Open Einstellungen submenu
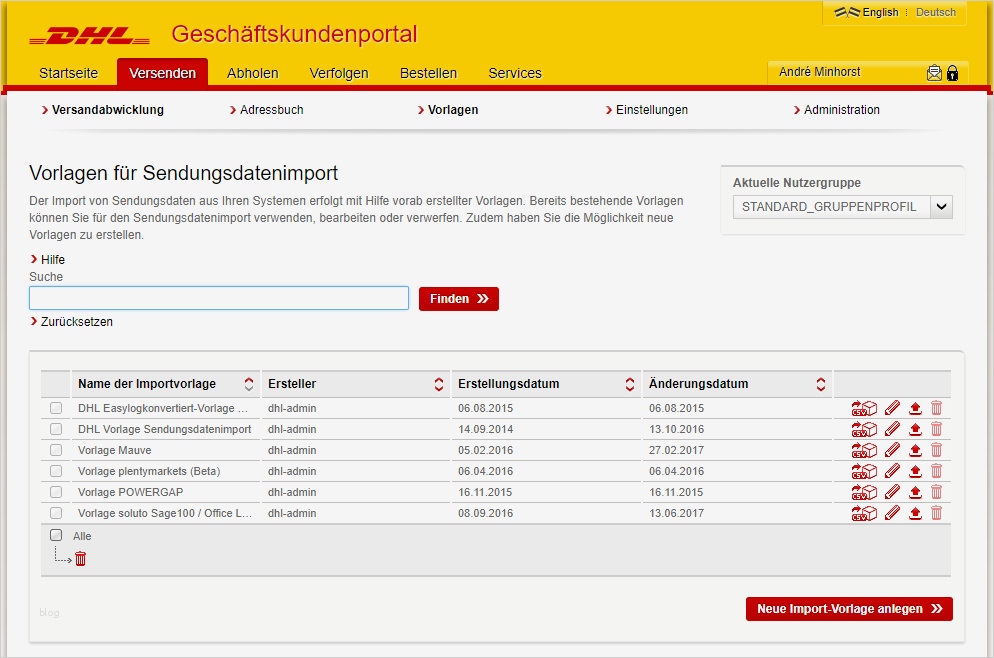Viewport: 994px width, 658px height. (x=647, y=110)
